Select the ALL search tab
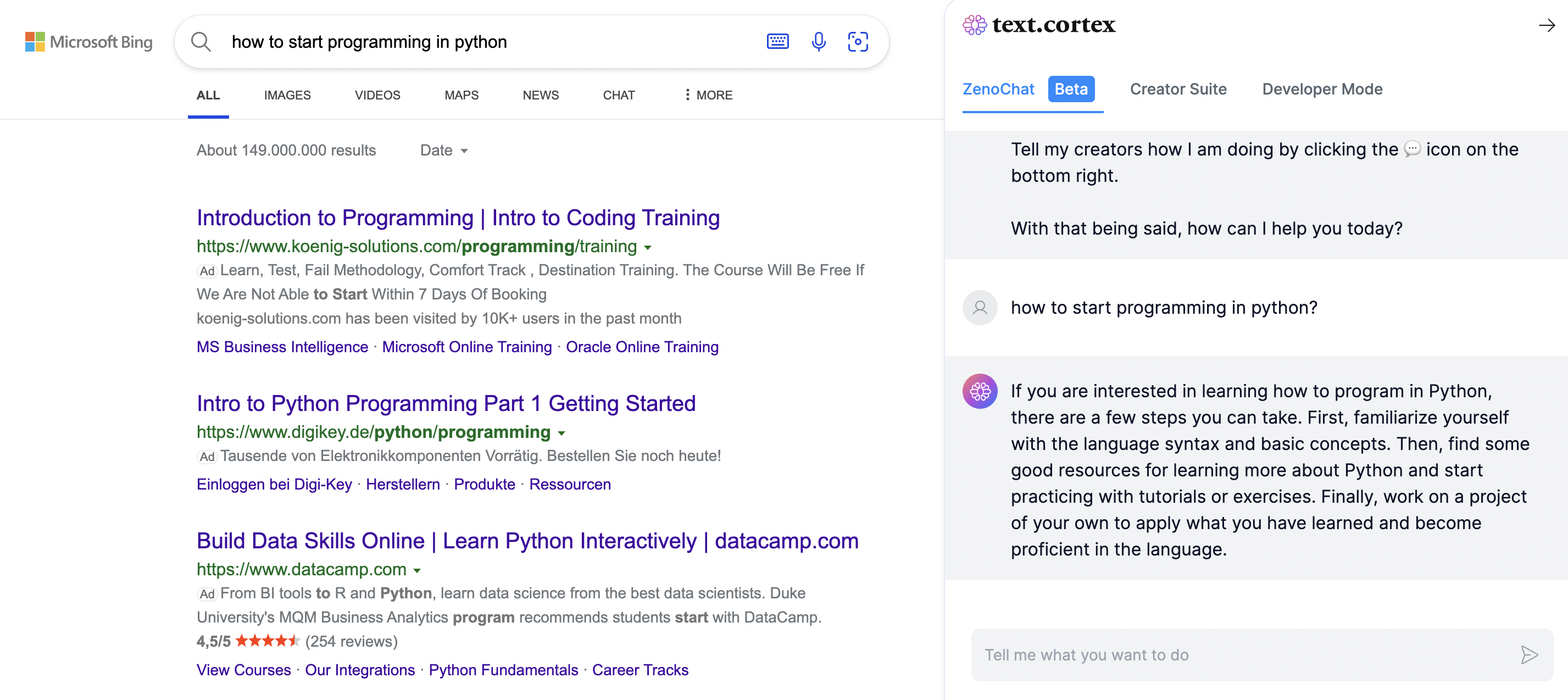The image size is (1568, 700). click(x=208, y=95)
